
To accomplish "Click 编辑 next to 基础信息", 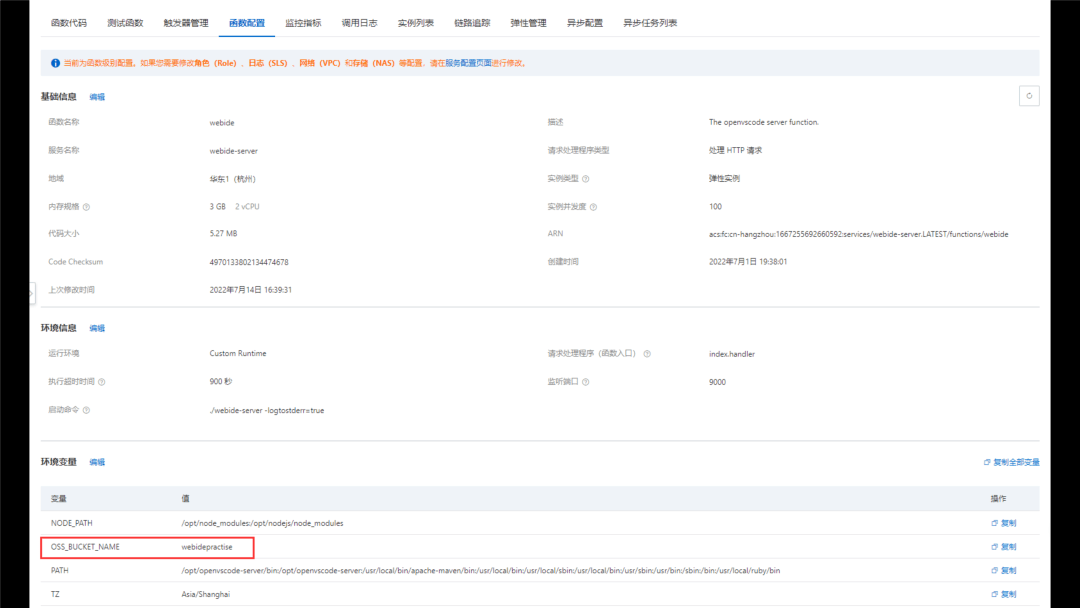I will tap(97, 97).
